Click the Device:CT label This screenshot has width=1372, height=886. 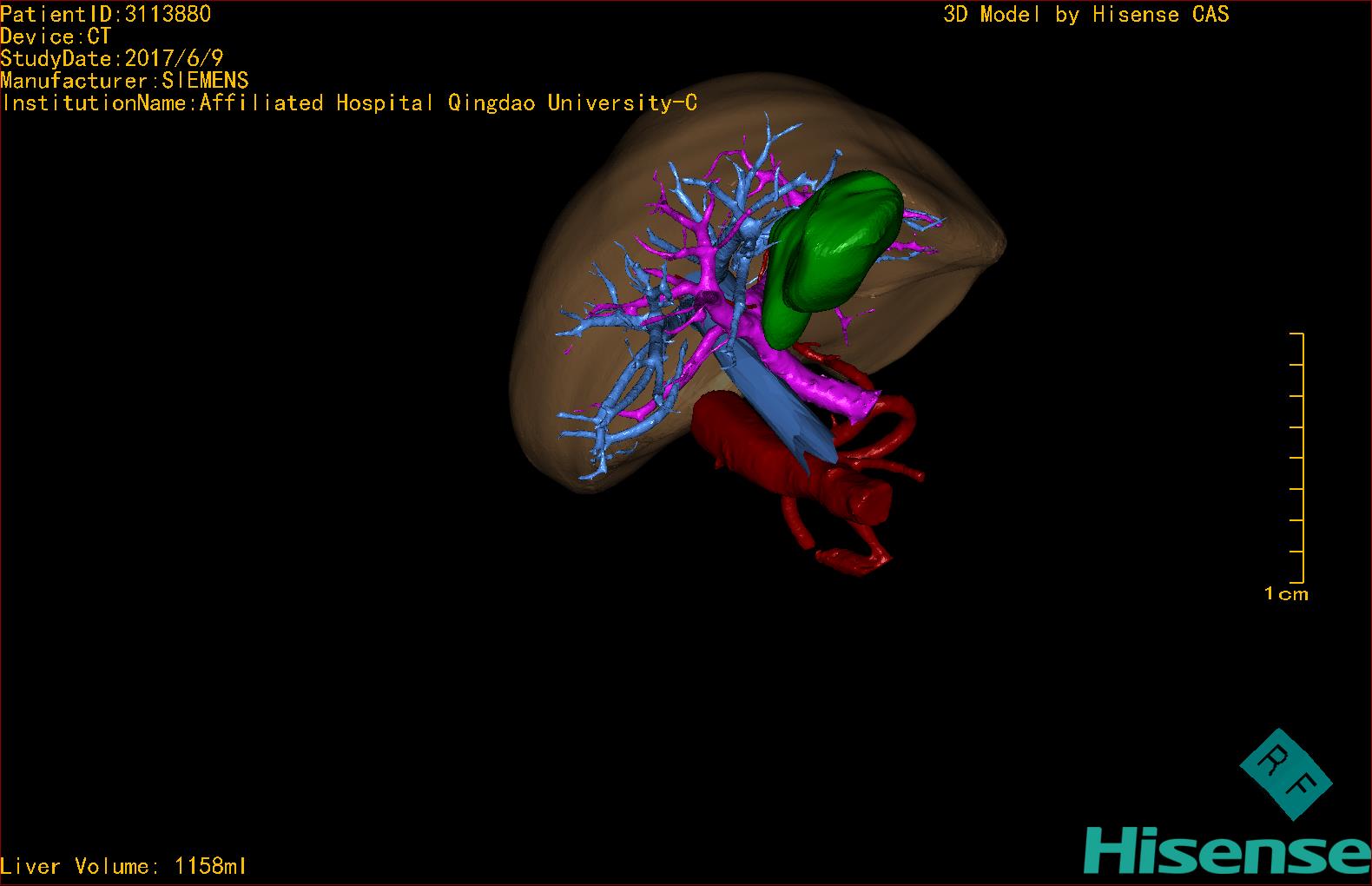56,36
